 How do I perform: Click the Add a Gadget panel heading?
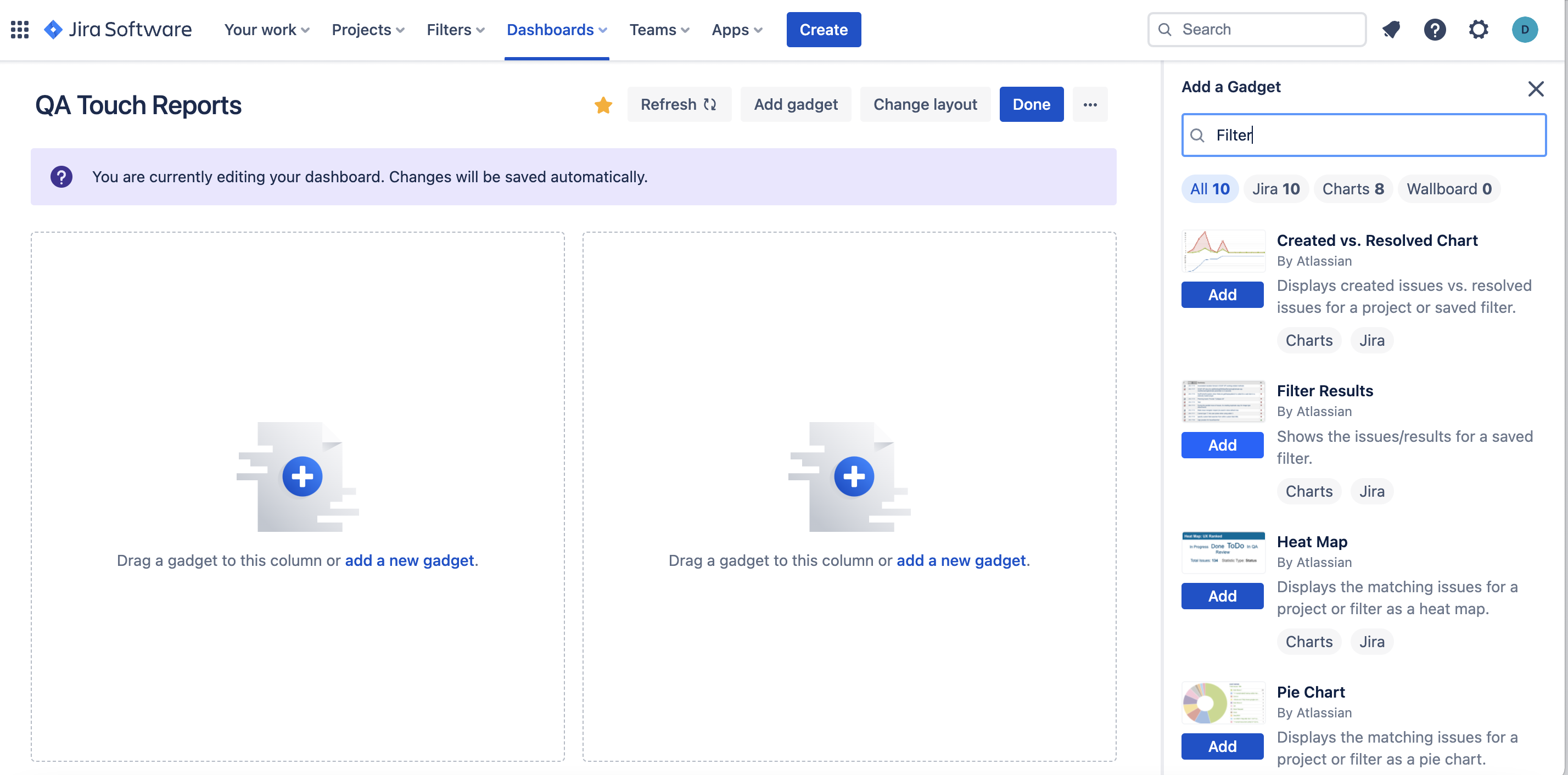pos(1231,87)
